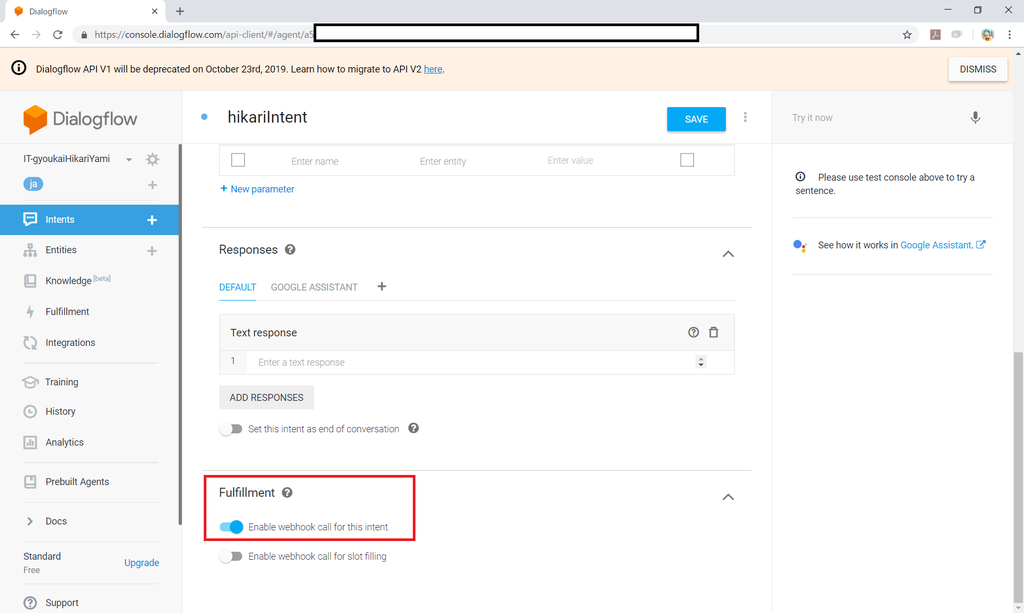Open Chrome menu three dots
Screen dimensions: 1024x613
(1010, 35)
